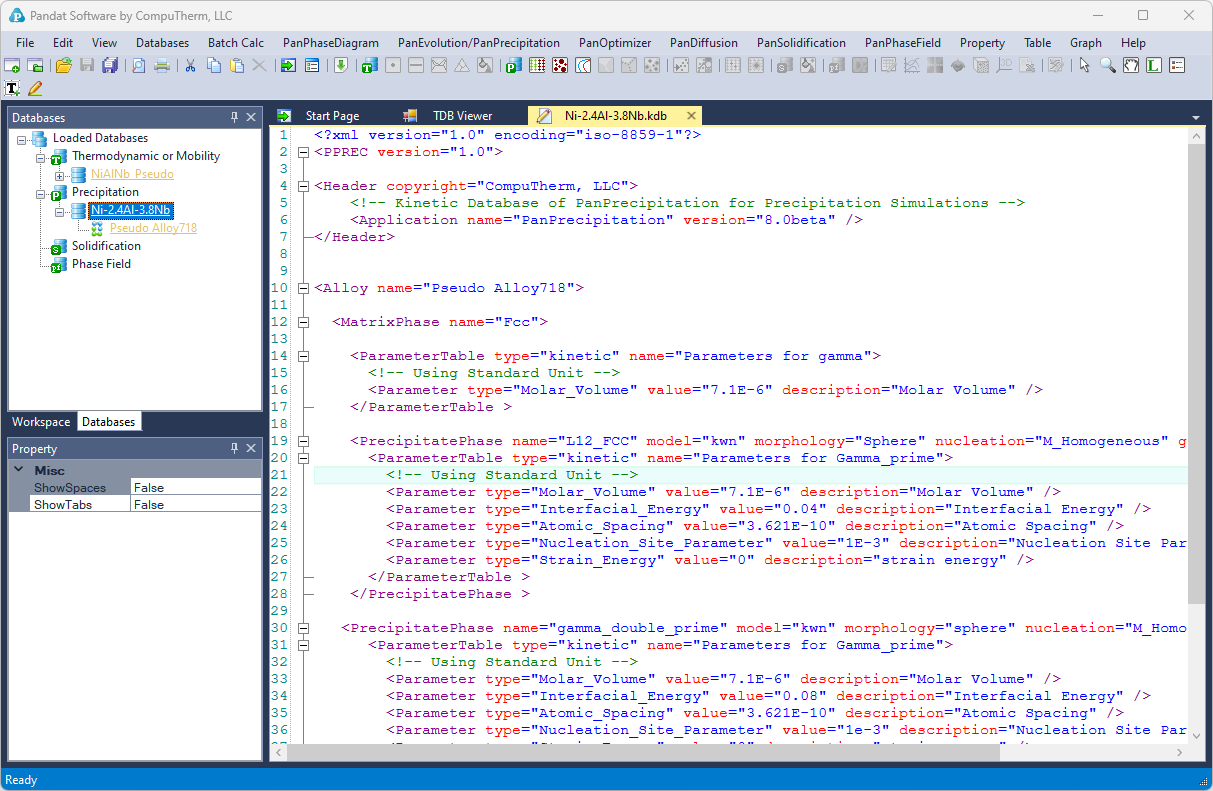1213x791 pixels.
Task: Click the printer icon in the toolbar
Action: pos(162,65)
